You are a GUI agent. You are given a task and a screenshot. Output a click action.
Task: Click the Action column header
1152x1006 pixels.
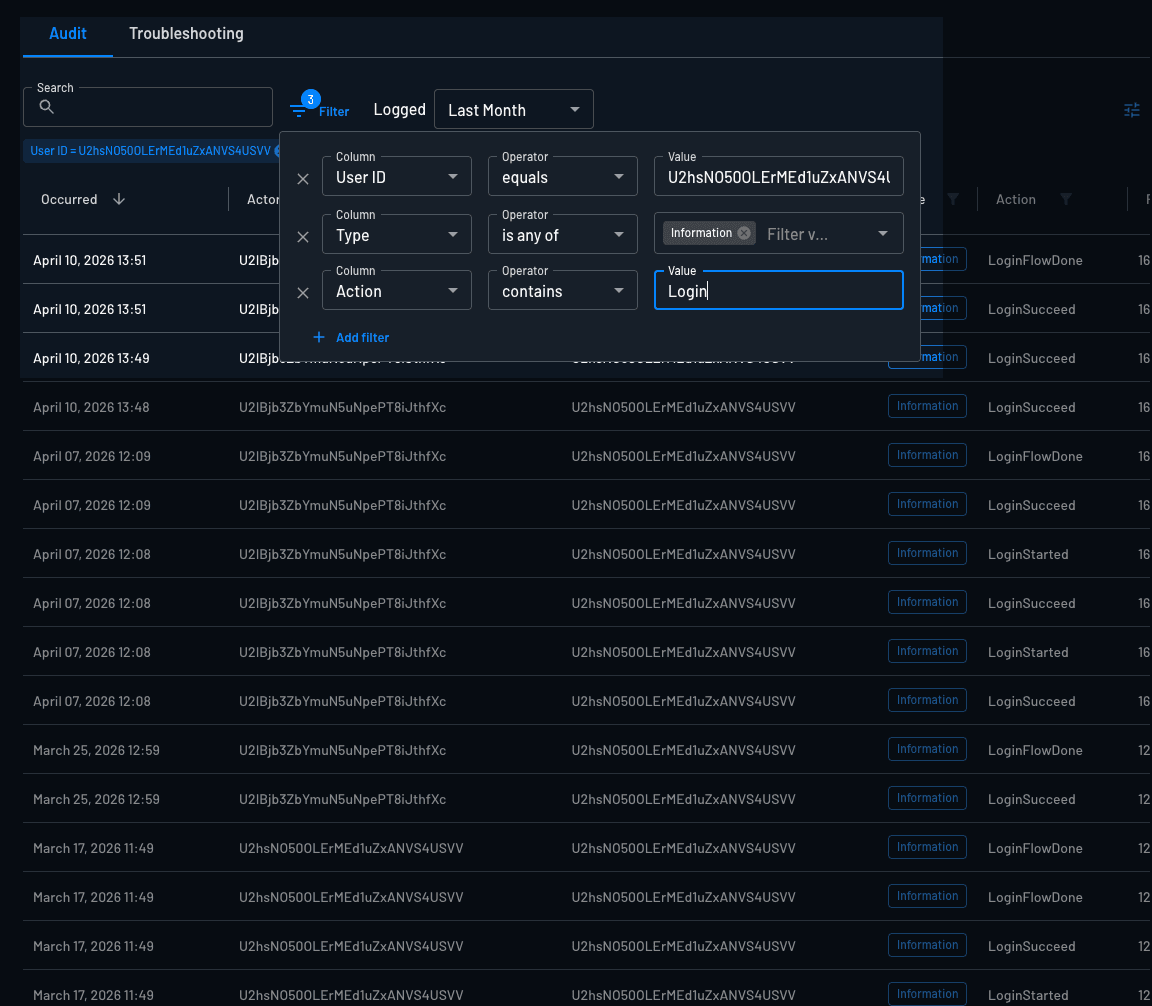[x=1015, y=200]
